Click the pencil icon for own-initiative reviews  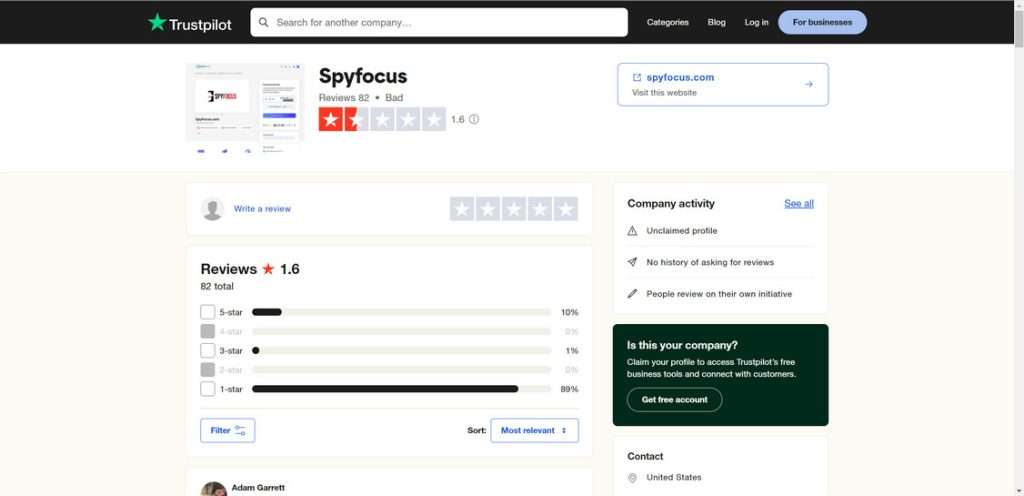click(x=632, y=294)
